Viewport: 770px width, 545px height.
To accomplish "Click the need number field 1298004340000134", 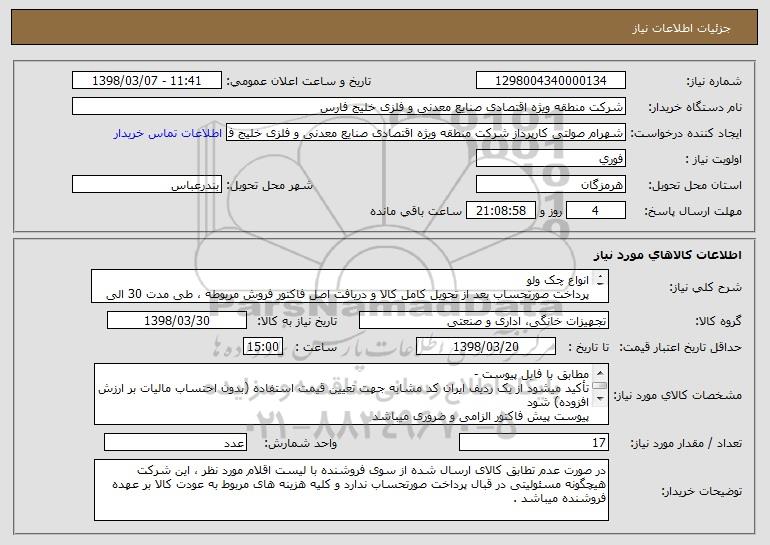I will click(x=550, y=81).
